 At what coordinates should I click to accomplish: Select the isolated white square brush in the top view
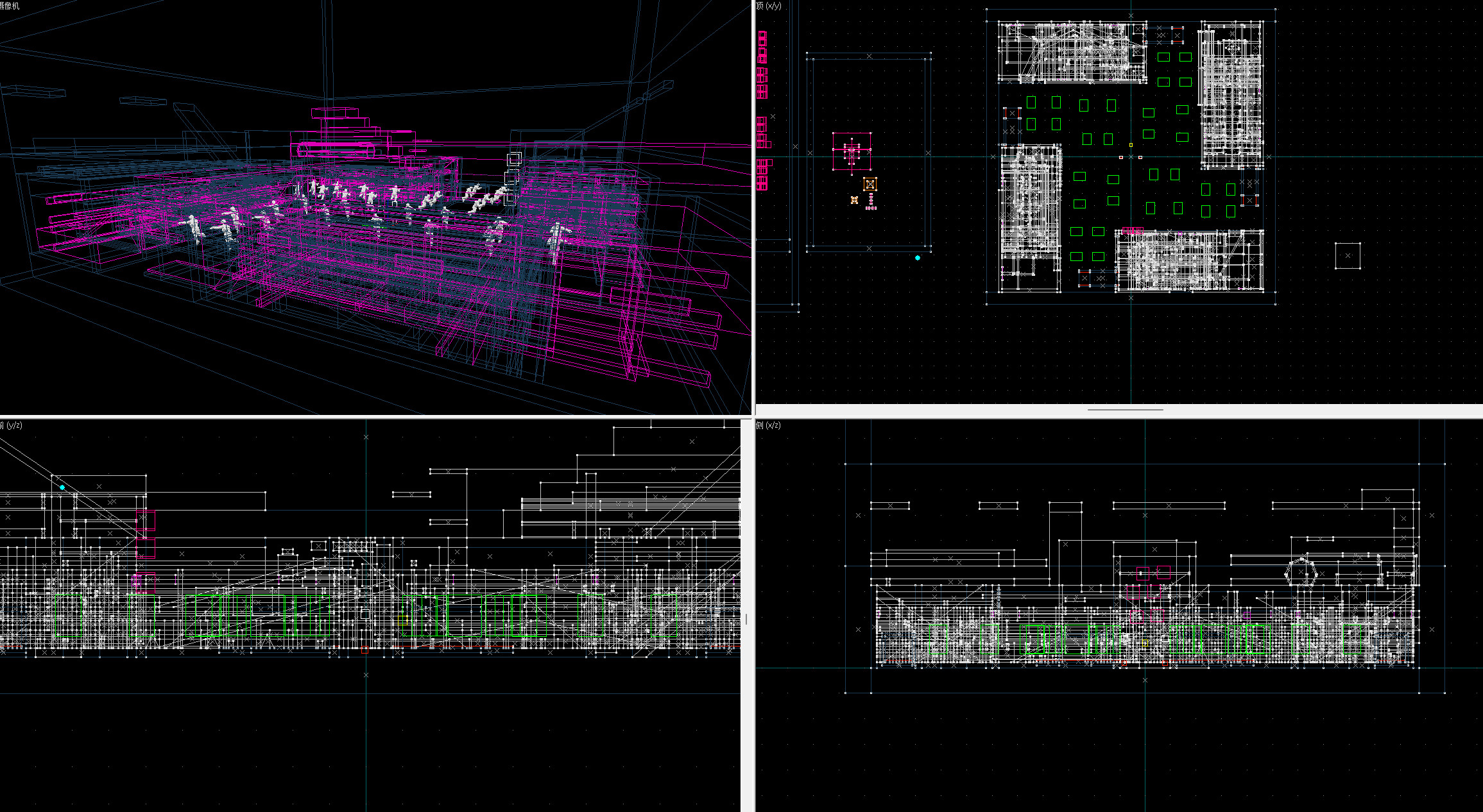[x=1348, y=256]
